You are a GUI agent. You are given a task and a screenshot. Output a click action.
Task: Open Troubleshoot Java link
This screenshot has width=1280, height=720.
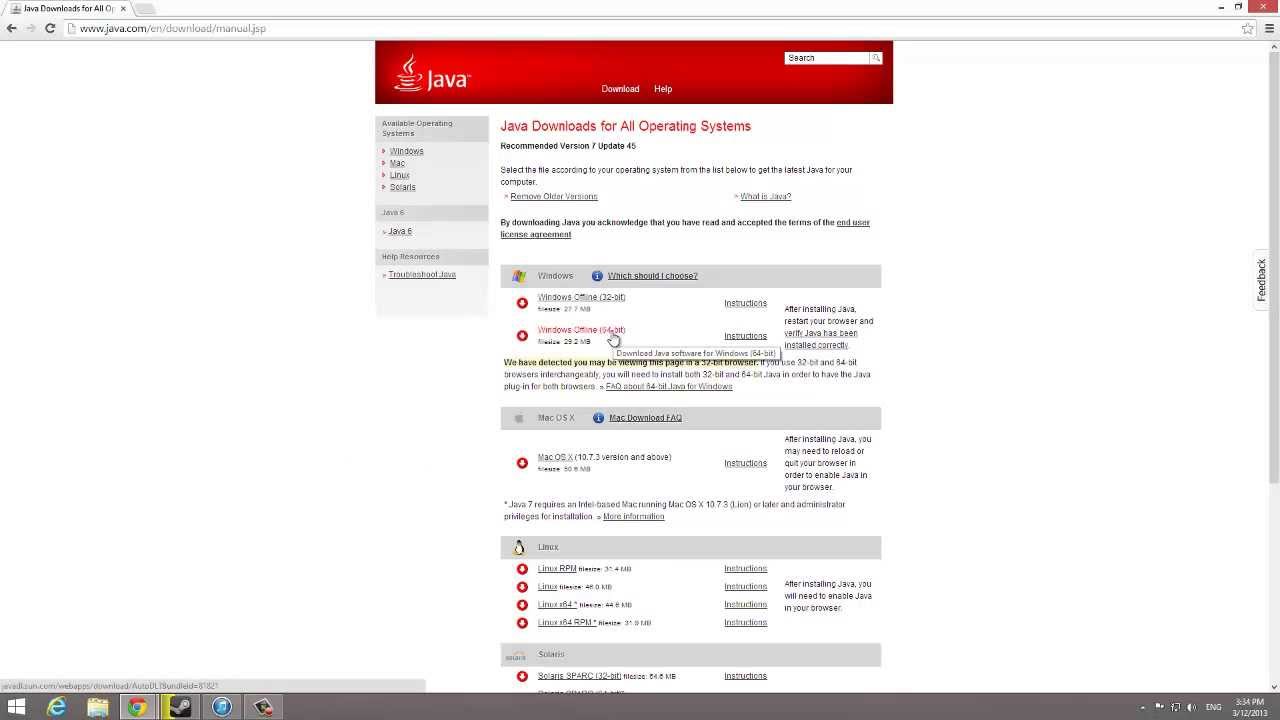422,274
